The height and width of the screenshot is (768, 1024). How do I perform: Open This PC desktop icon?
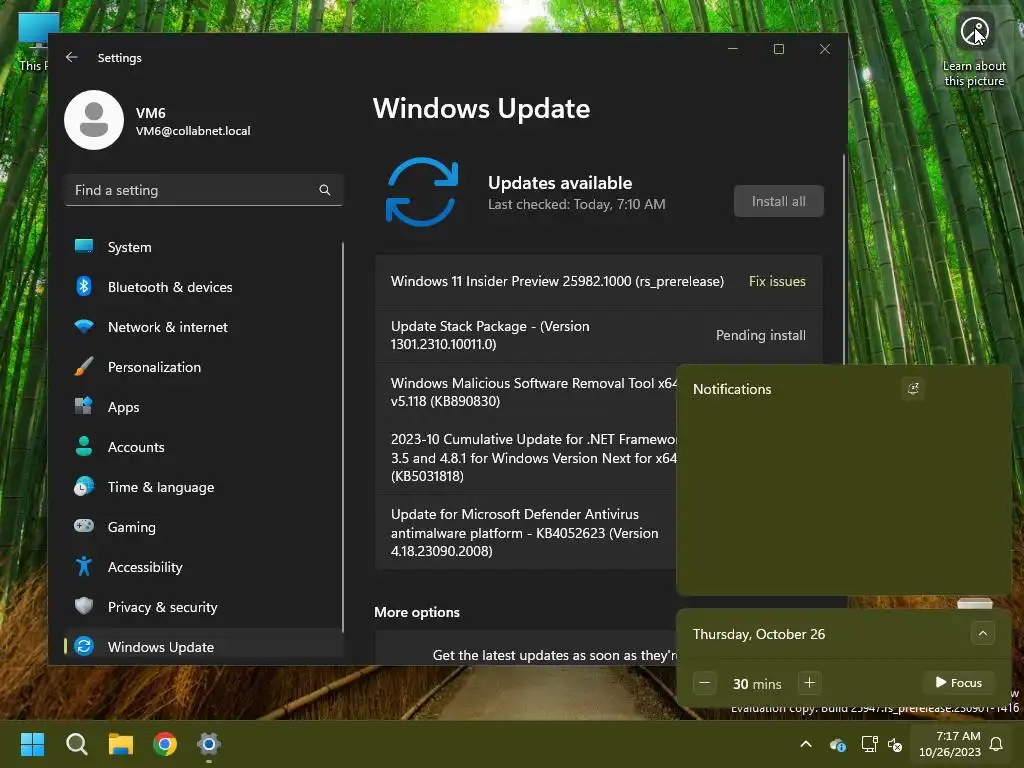pos(33,42)
